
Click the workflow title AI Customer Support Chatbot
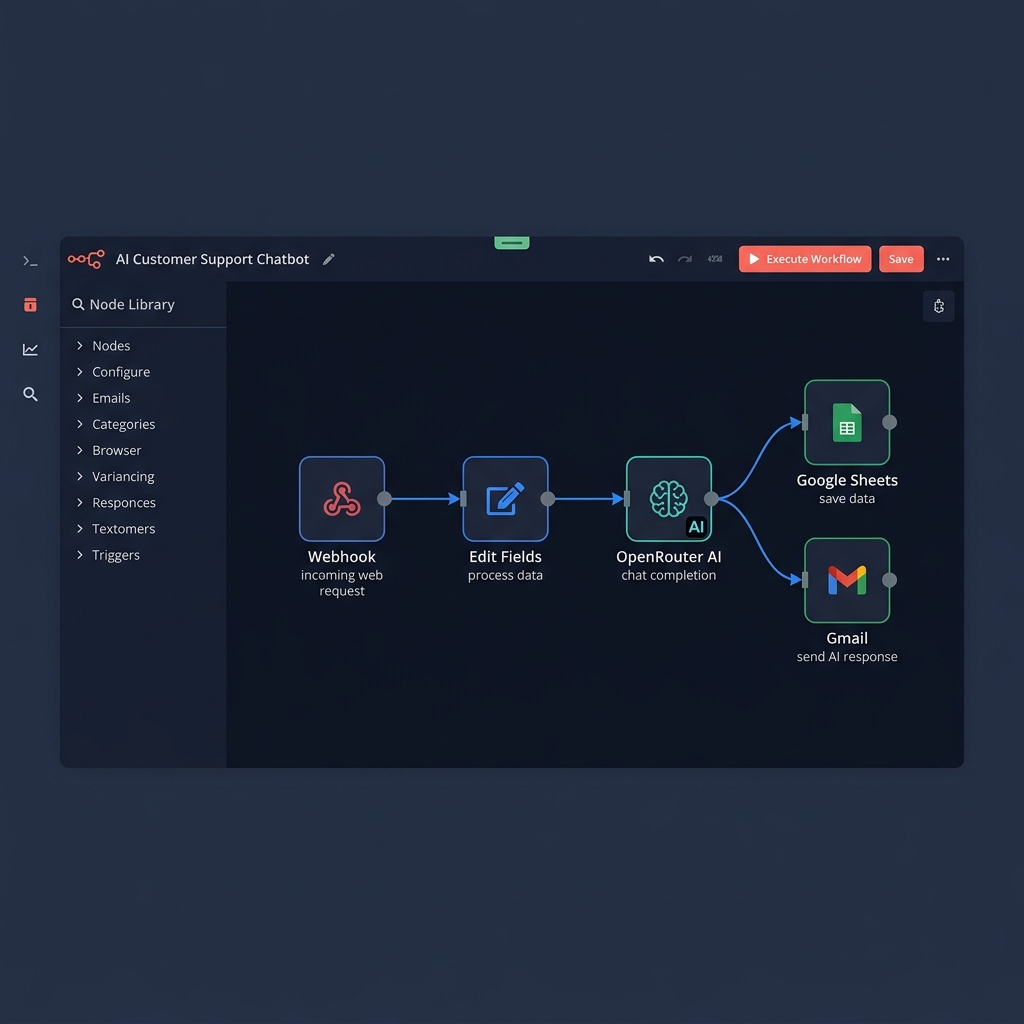212,259
